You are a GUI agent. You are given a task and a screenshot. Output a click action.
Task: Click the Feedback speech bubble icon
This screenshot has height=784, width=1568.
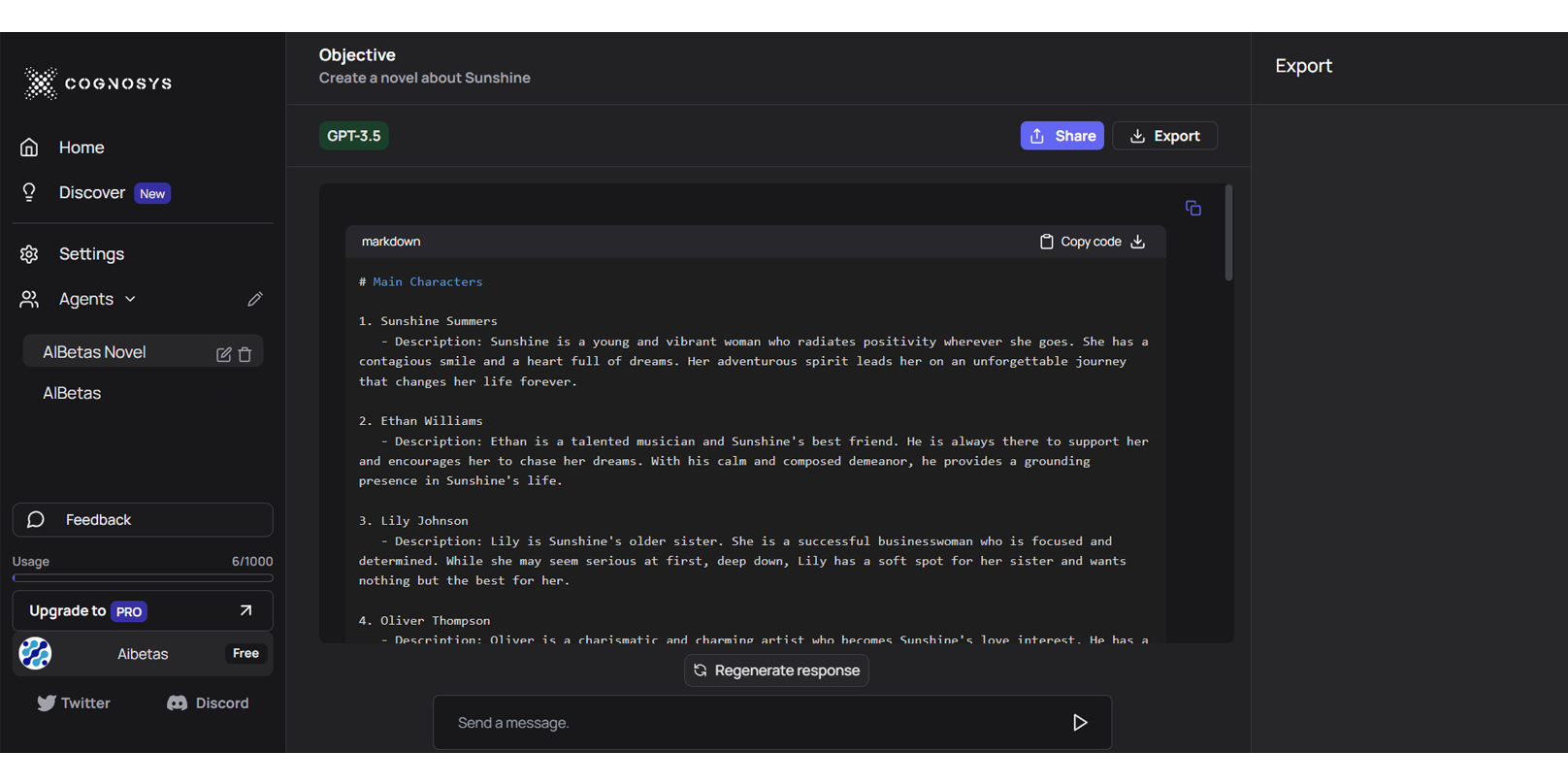point(36,520)
